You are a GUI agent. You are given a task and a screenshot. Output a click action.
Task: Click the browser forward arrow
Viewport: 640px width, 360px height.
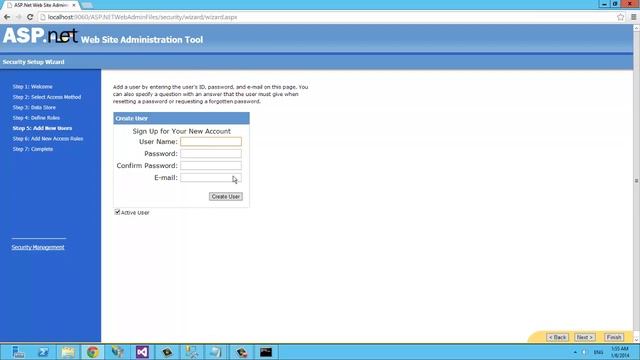[18, 17]
